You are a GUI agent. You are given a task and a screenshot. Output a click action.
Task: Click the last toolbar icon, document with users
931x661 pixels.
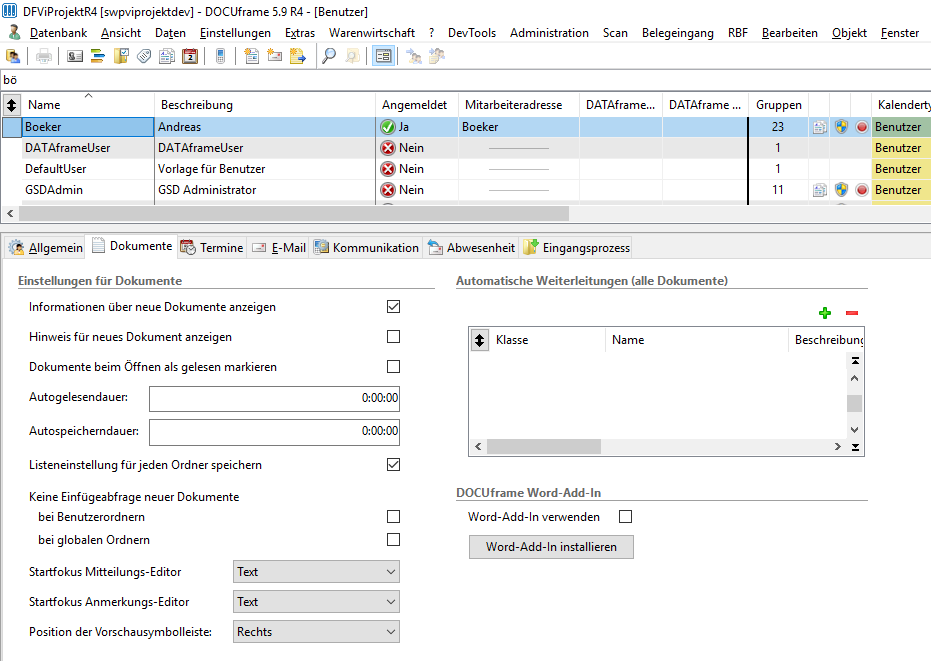(437, 56)
